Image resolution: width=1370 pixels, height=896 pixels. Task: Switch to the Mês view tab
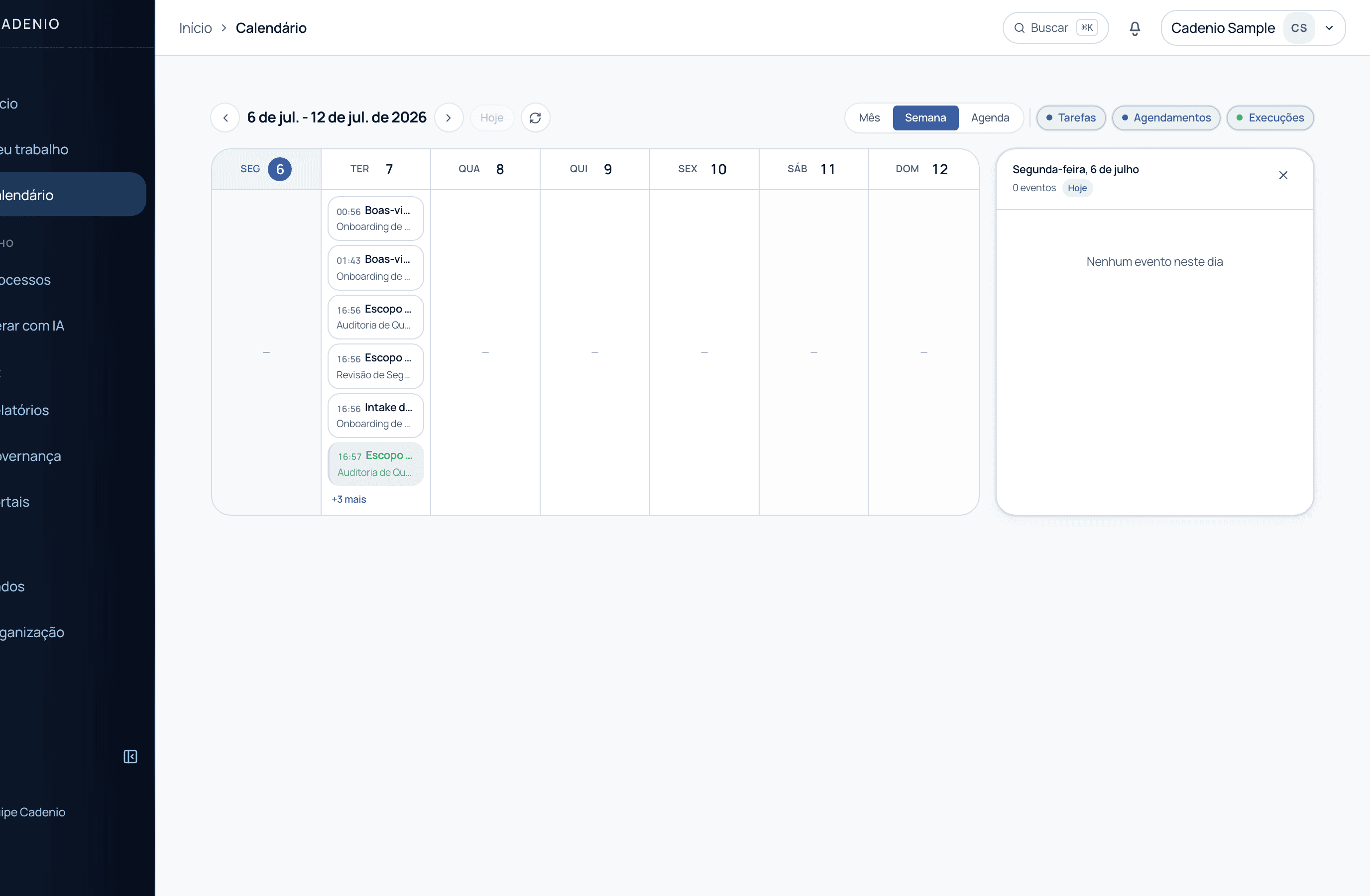(x=869, y=118)
